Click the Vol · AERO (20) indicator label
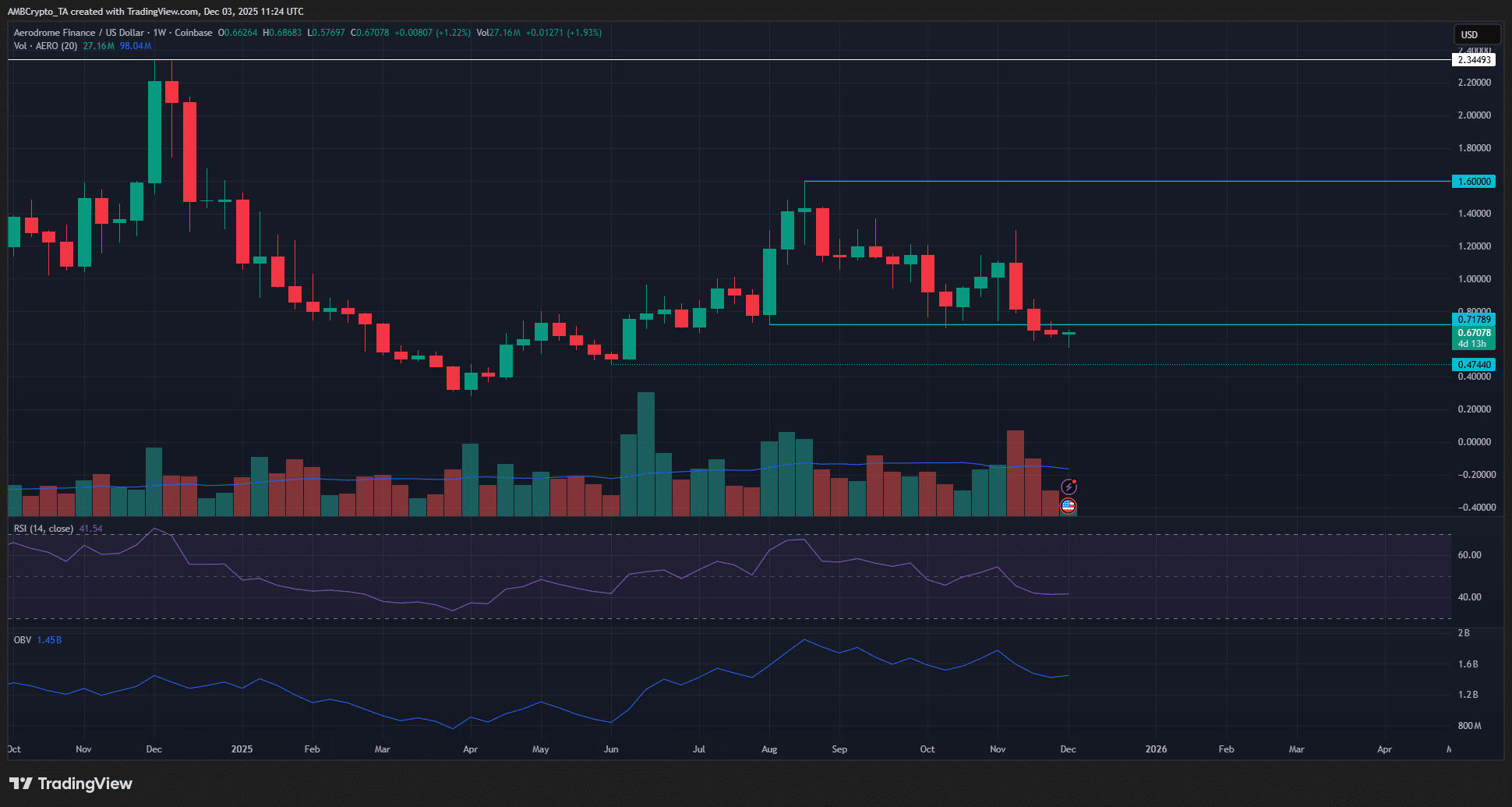This screenshot has width=1512, height=807. click(45, 46)
